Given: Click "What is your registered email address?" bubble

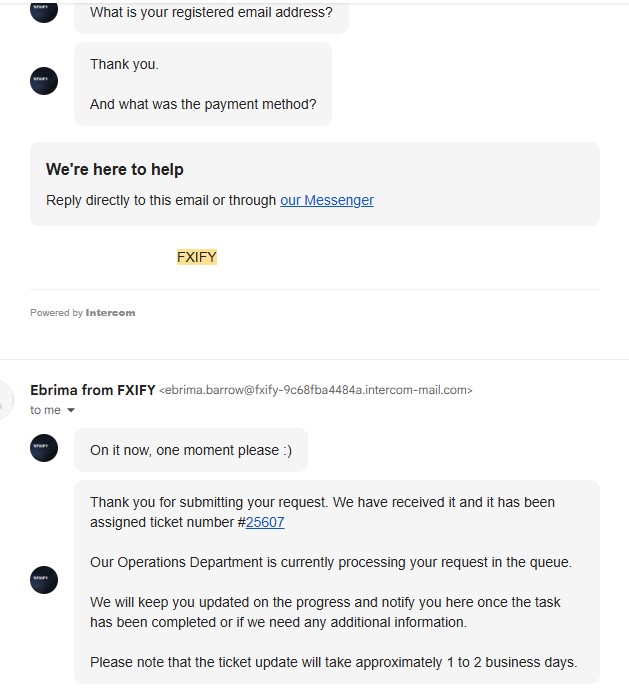Looking at the screenshot, I should (x=211, y=13).
